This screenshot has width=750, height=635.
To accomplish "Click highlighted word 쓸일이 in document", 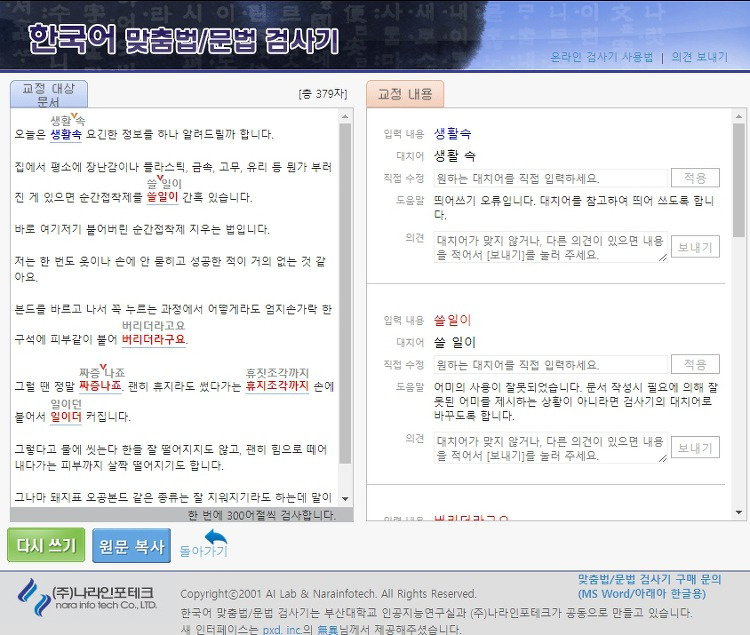I will (x=162, y=197).
